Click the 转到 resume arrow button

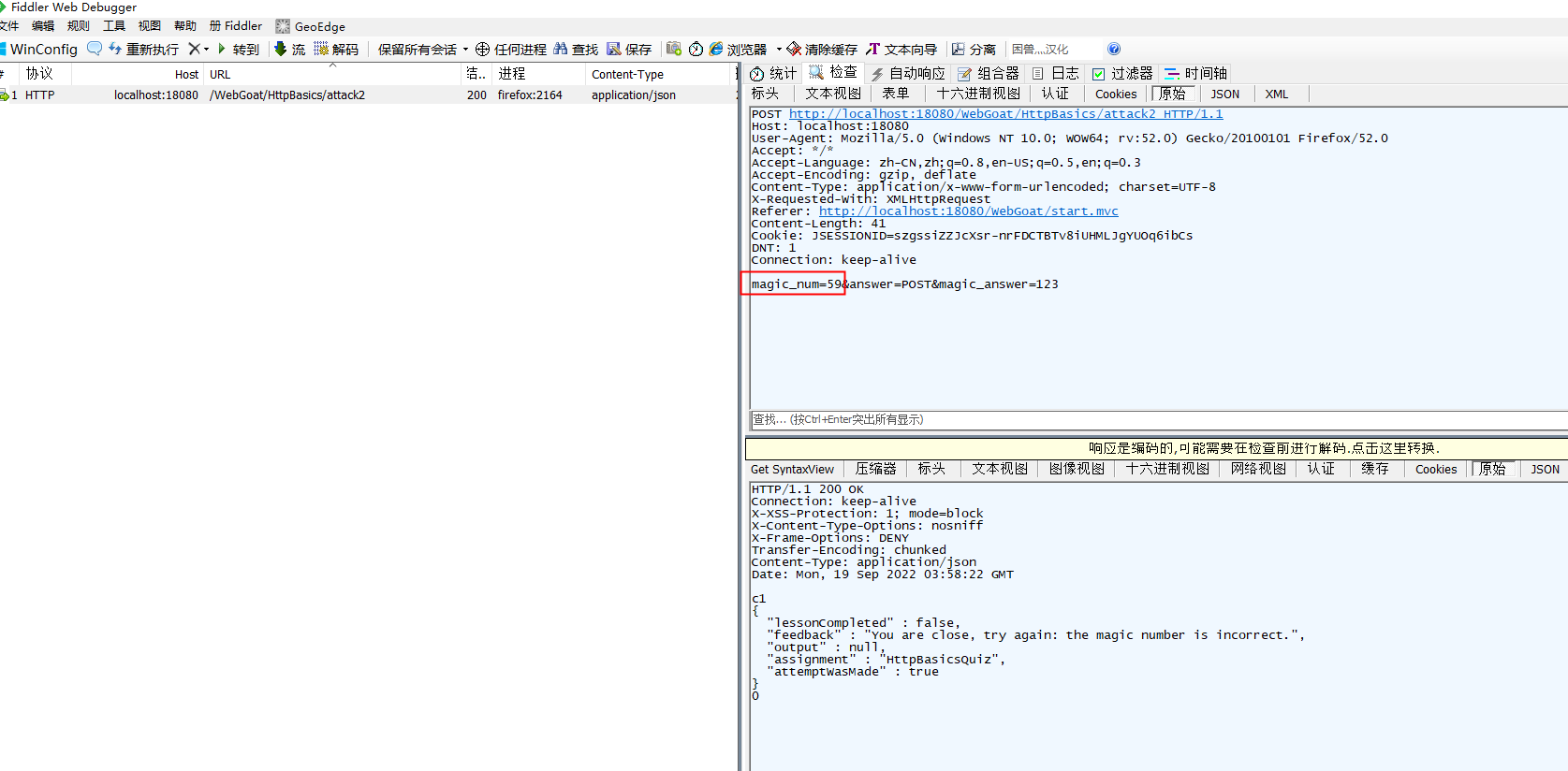click(239, 50)
